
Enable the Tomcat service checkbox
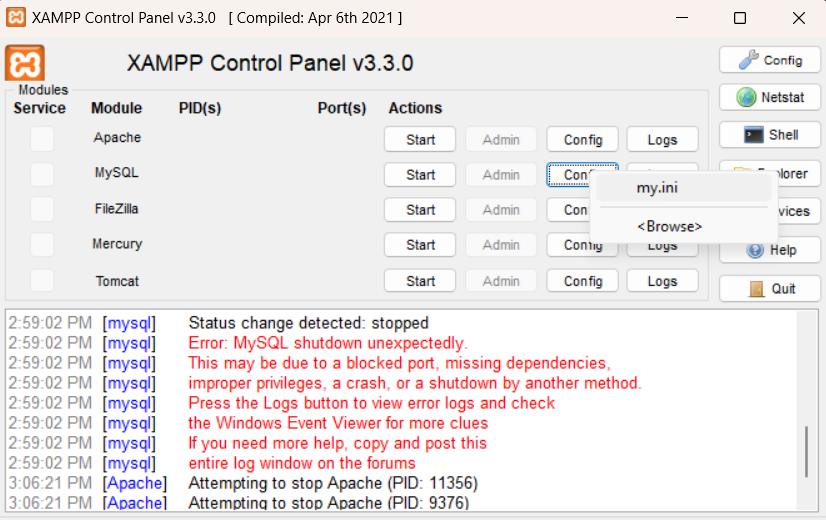click(x=42, y=281)
